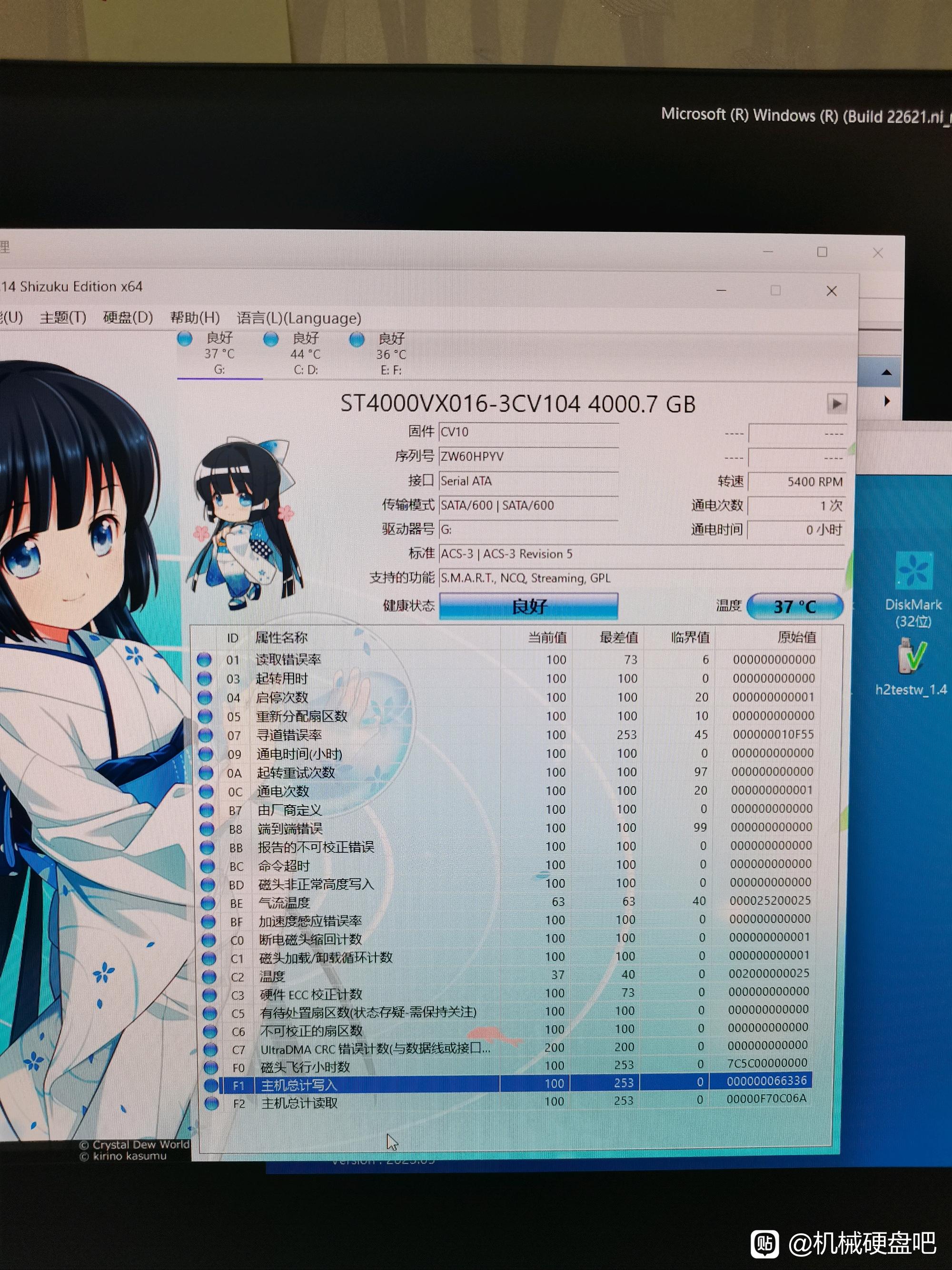Click raw value 00000F70C06A
This screenshot has height=1270, width=952.
766,1098
